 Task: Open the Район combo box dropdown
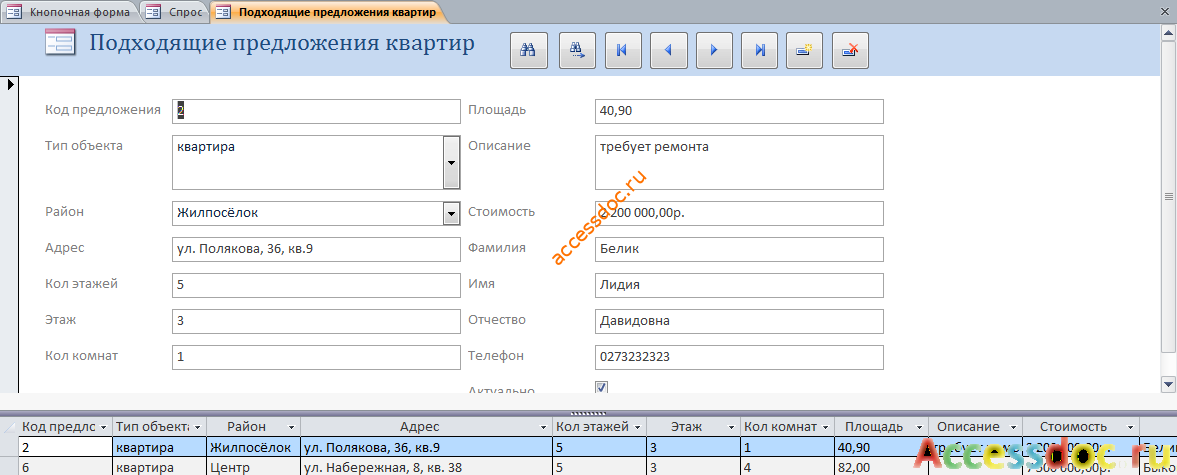point(451,214)
